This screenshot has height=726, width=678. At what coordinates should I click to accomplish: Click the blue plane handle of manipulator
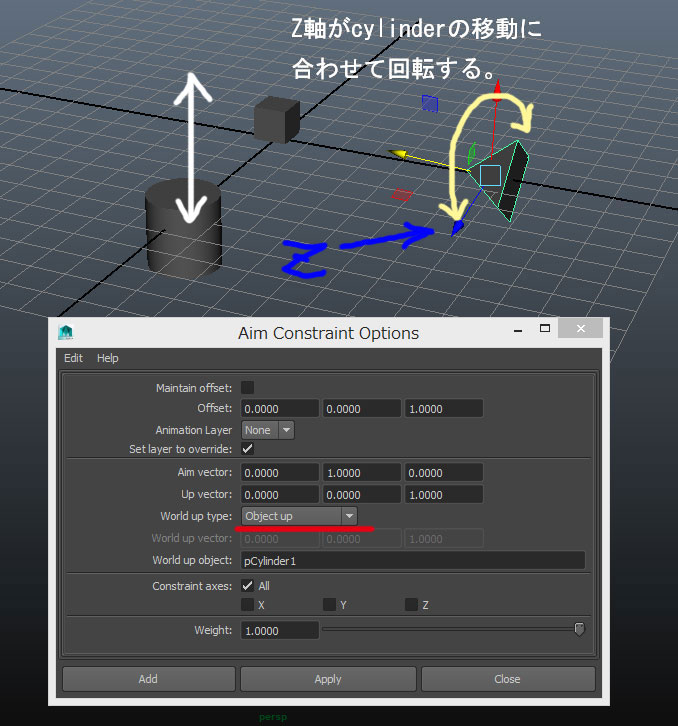tap(430, 103)
